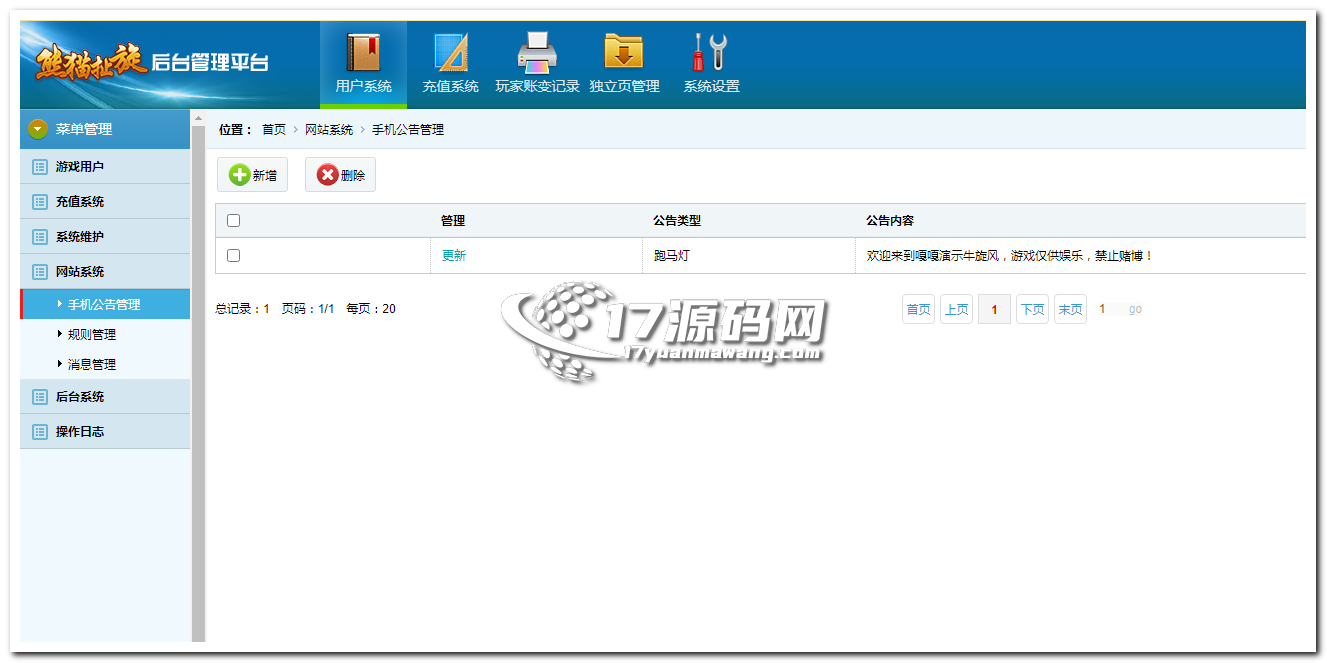The image size is (1327, 663).
Task: Select 消息管理 in the sidebar
Action: pos(92,365)
